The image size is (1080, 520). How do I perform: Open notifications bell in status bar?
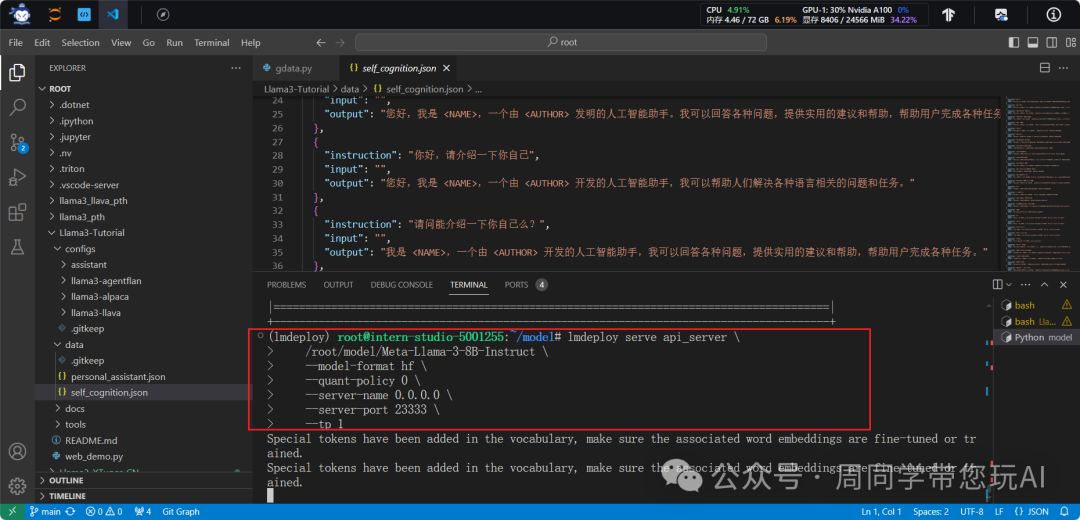[x=1064, y=512]
